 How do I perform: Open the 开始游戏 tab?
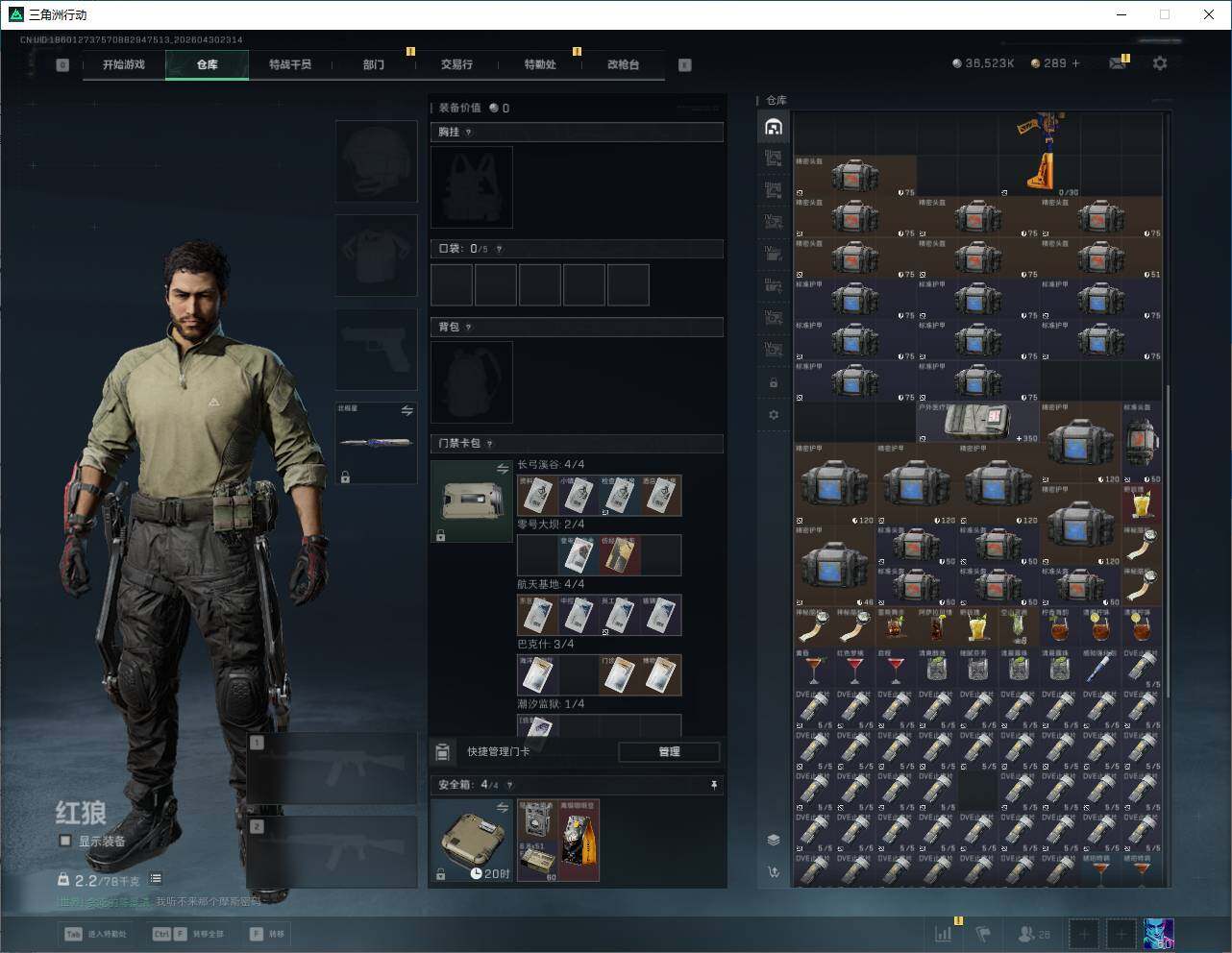124,64
